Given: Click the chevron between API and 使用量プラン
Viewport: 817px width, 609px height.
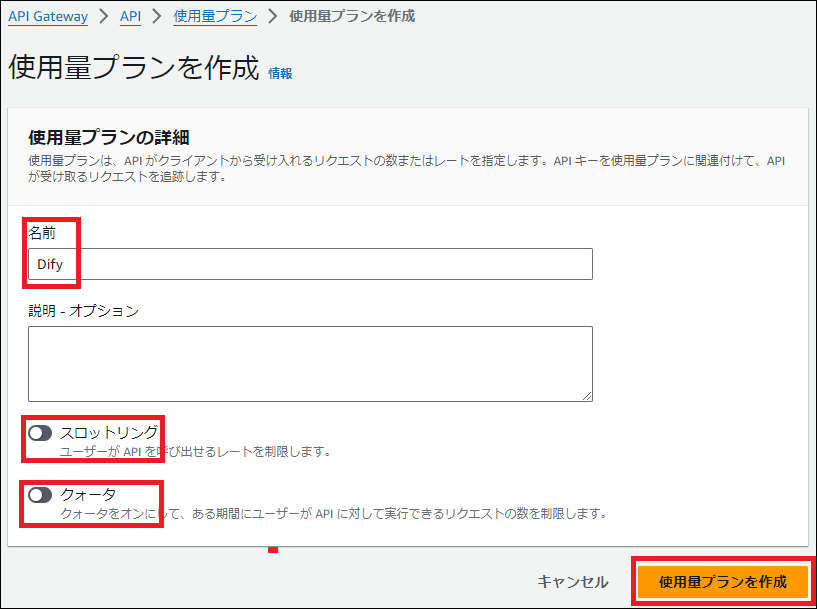Looking at the screenshot, I should point(156,16).
